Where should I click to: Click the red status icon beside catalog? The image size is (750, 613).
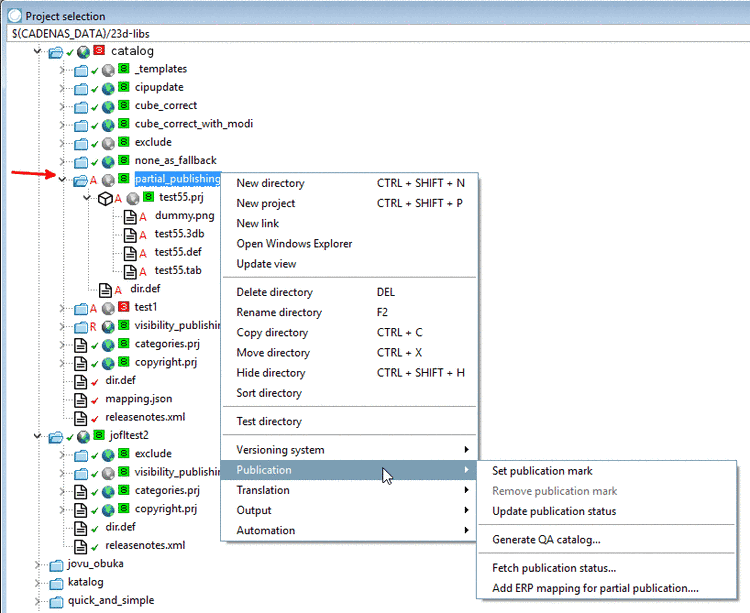[99, 50]
